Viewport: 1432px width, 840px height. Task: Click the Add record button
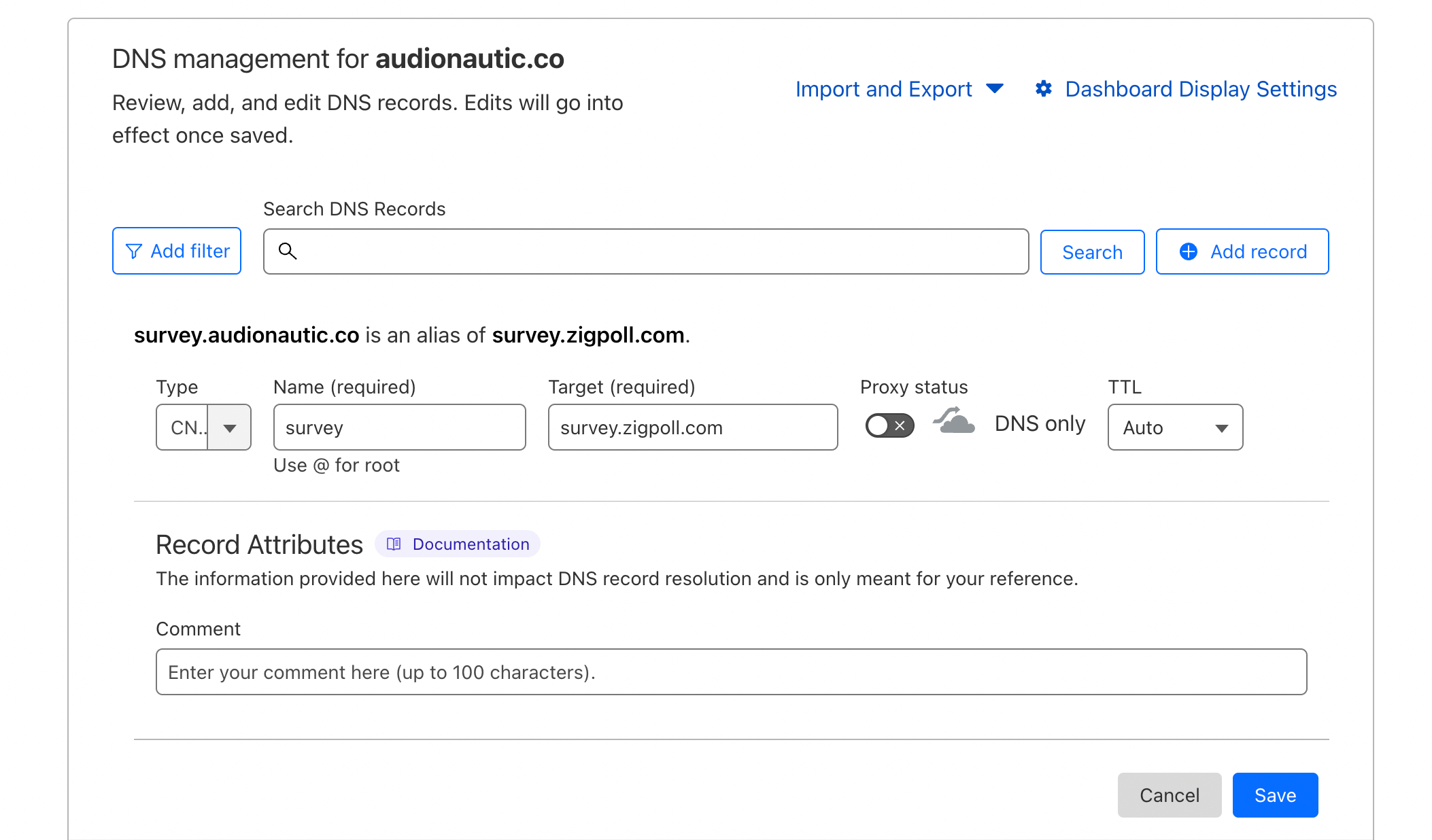point(1242,251)
